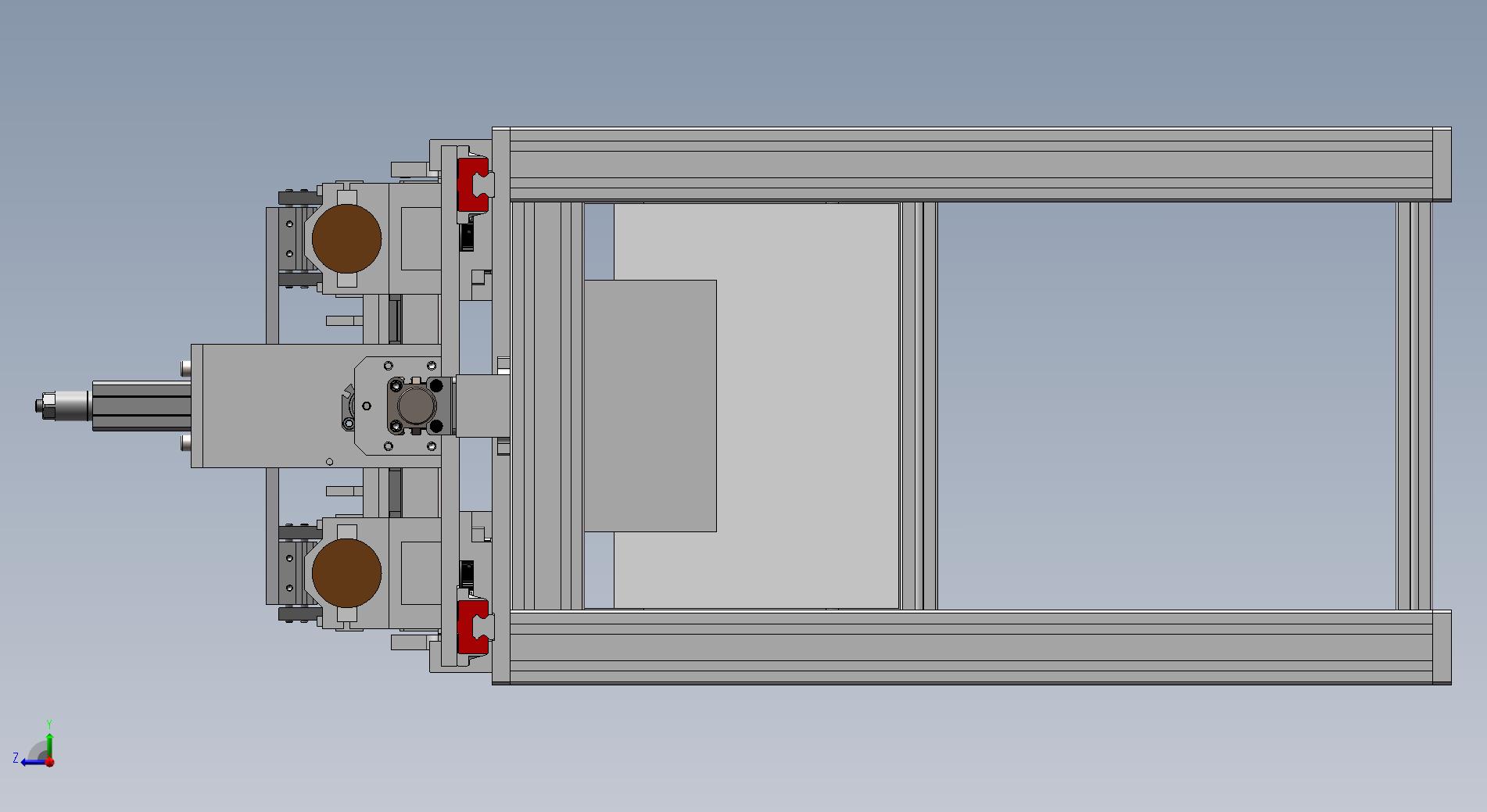Select the hex nut on the rod end
Viewport: 1487px width, 812px height.
pos(47,406)
